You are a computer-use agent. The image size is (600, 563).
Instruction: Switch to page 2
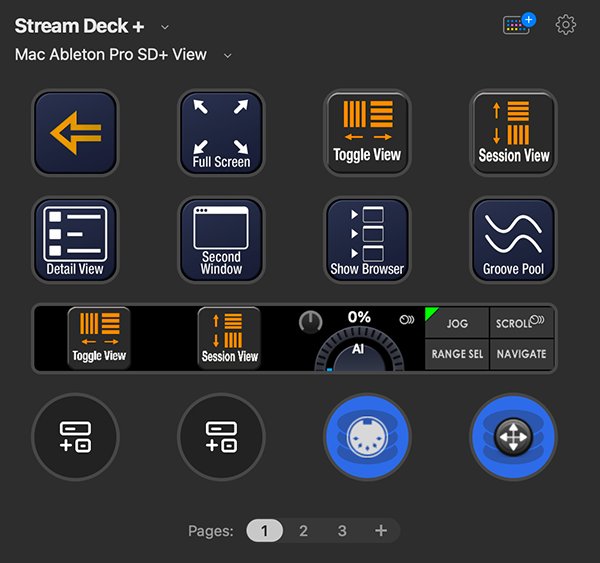tap(303, 530)
